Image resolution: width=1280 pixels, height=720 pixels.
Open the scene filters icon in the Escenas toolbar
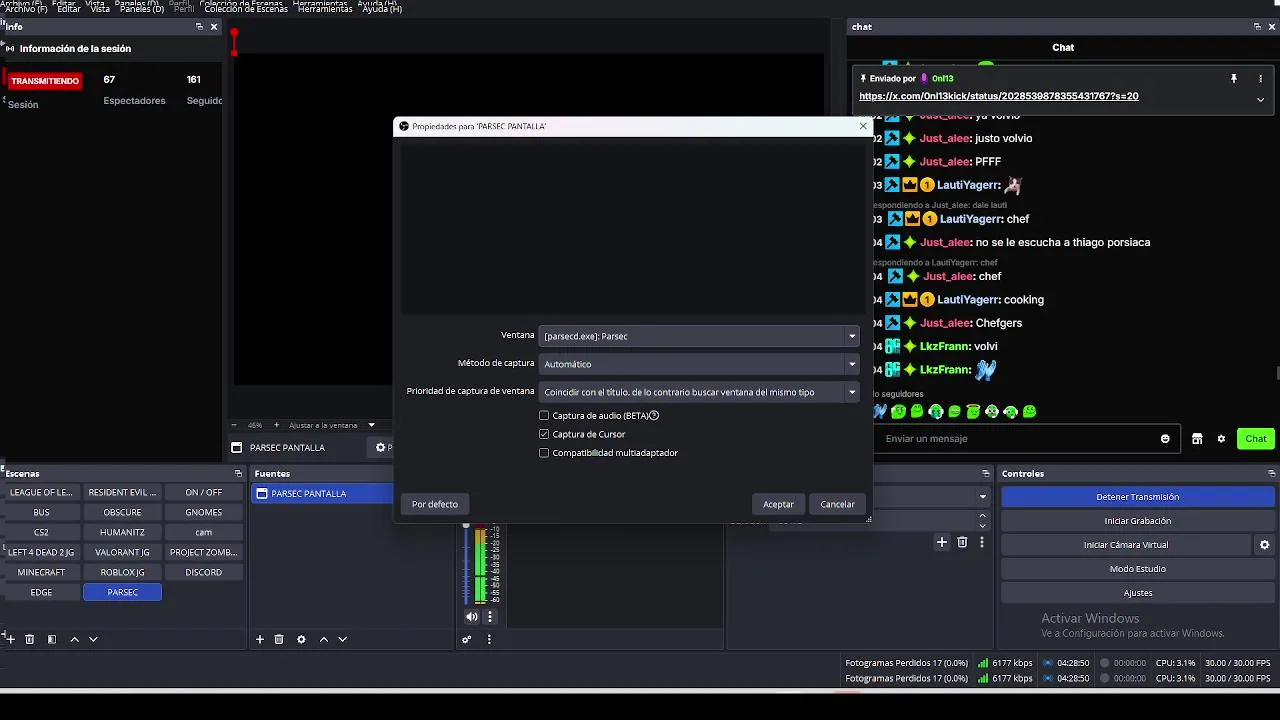click(52, 639)
